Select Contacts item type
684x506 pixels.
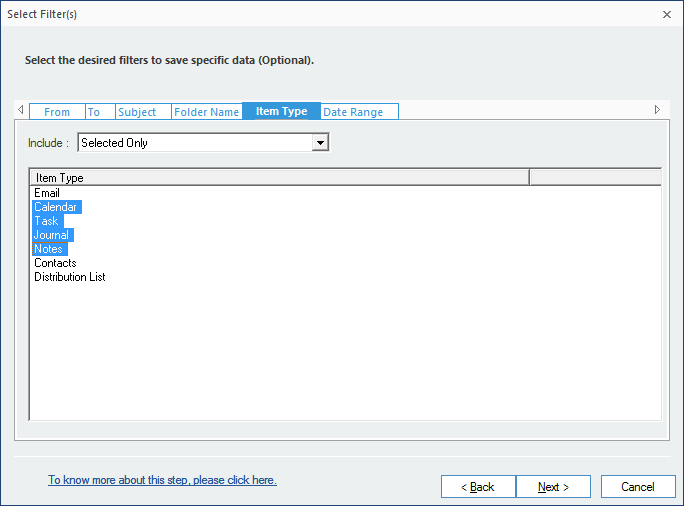[55, 263]
